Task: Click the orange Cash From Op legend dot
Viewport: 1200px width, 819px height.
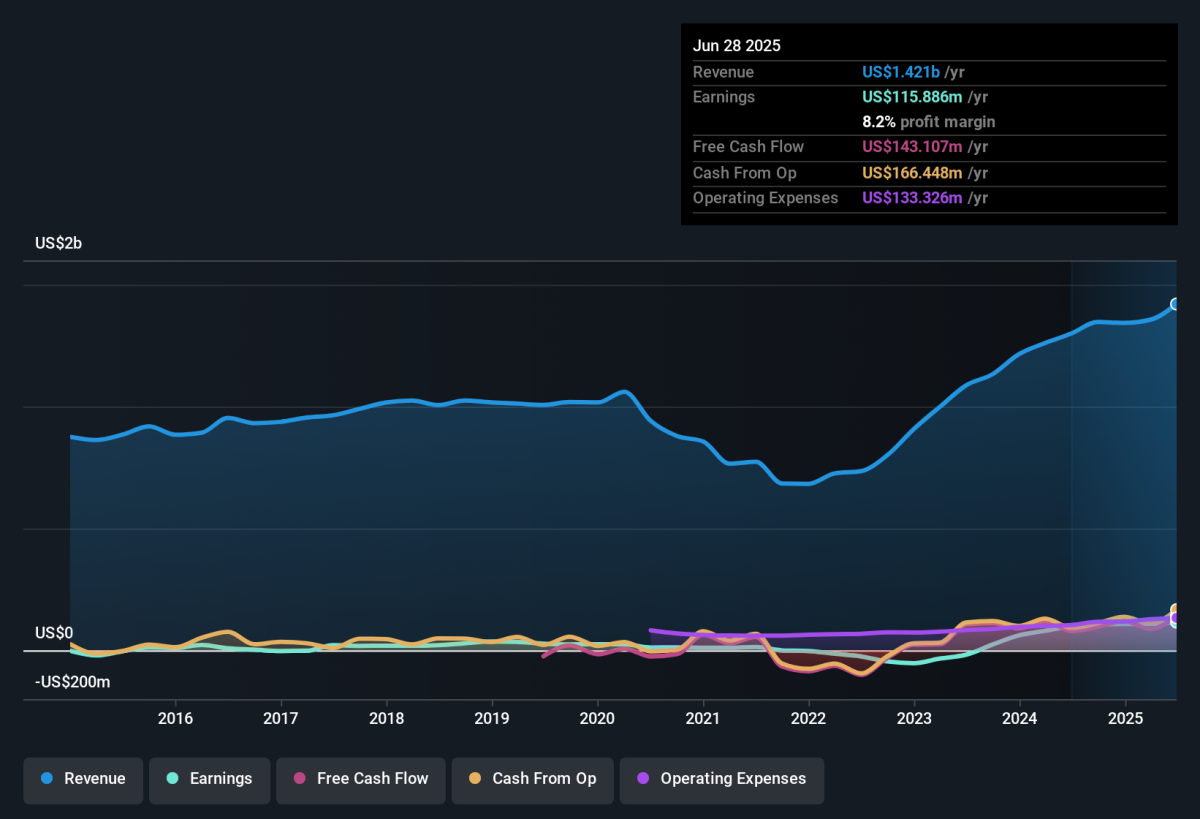Action: [475, 779]
